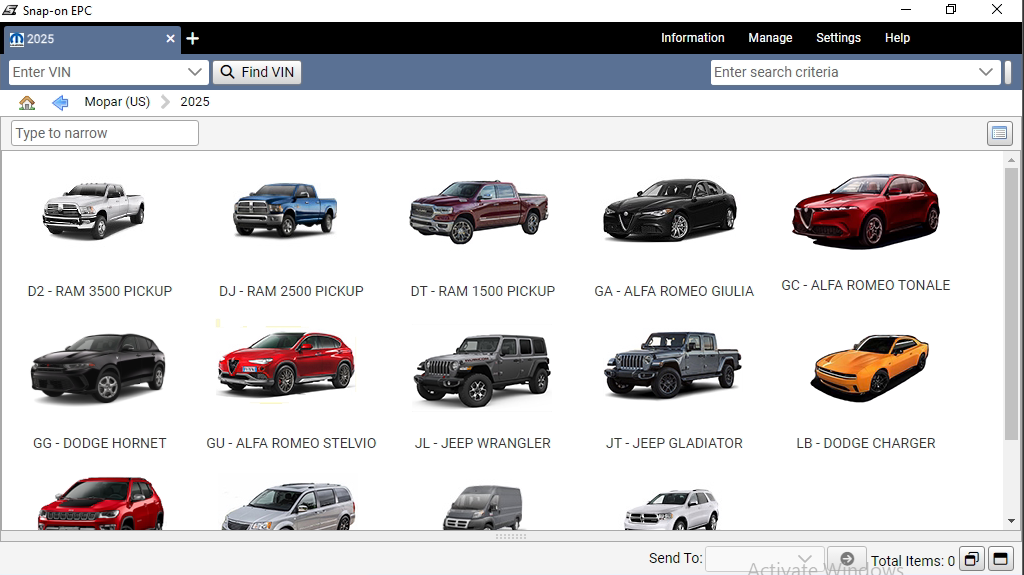
Task: Click the LB - DODGE CHARGER label
Action: pos(866,444)
